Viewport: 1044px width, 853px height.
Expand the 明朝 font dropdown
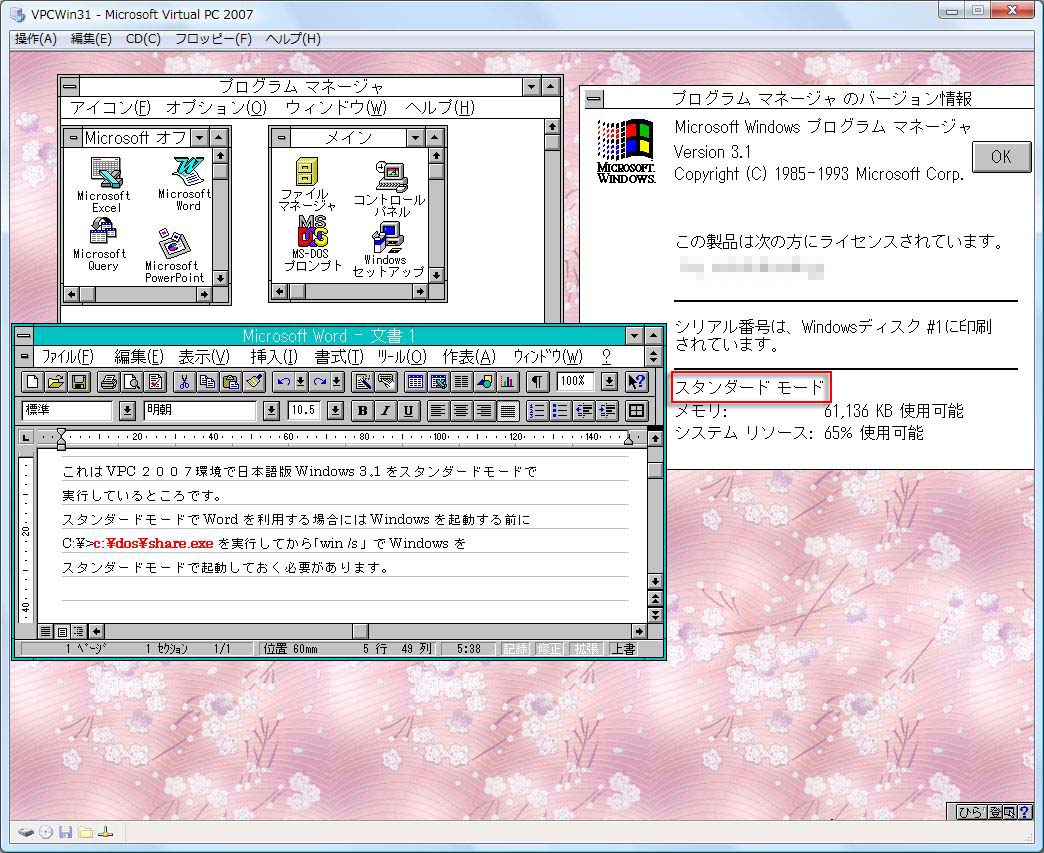[271, 411]
